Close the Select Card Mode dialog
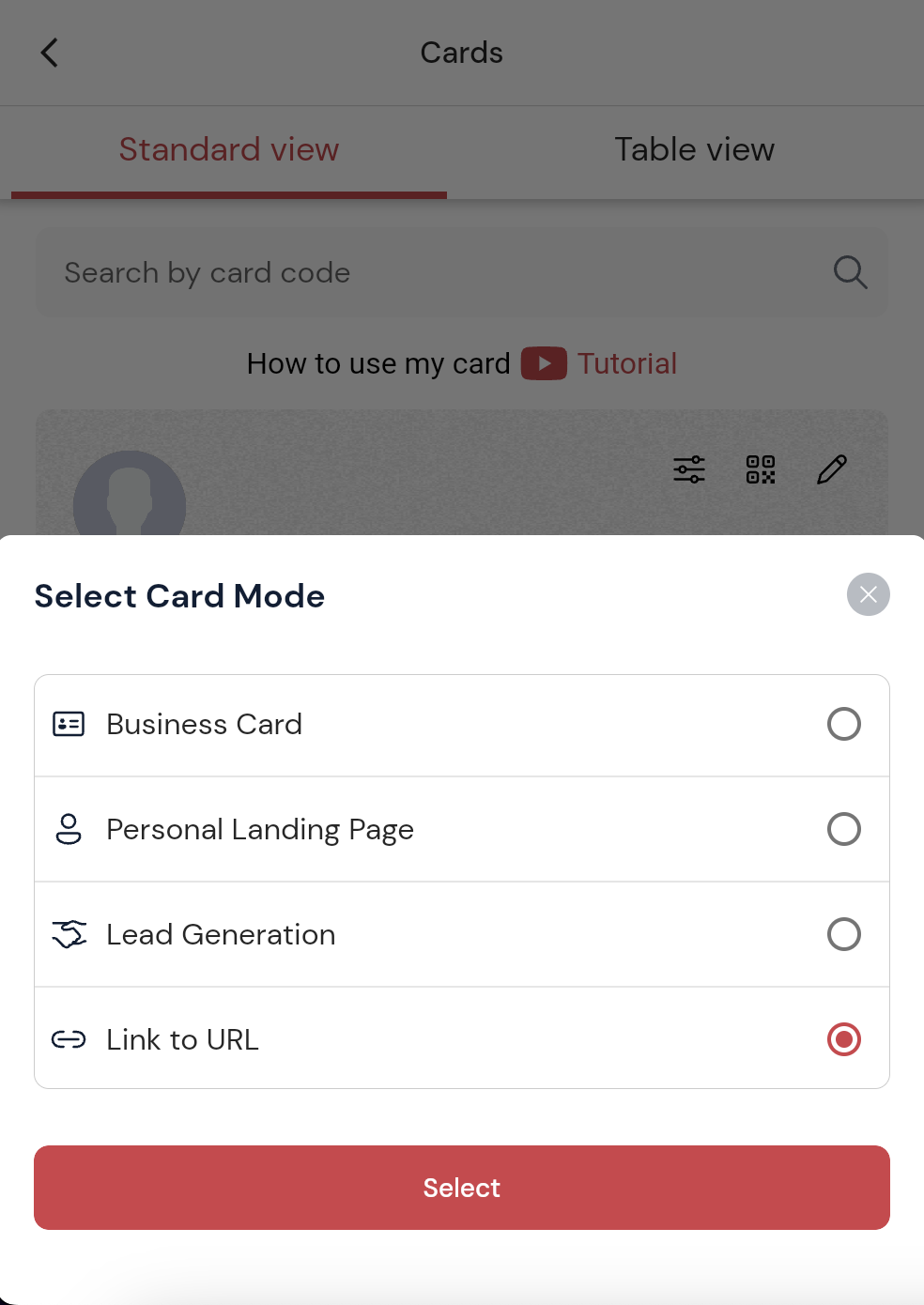The height and width of the screenshot is (1305, 924). [868, 594]
